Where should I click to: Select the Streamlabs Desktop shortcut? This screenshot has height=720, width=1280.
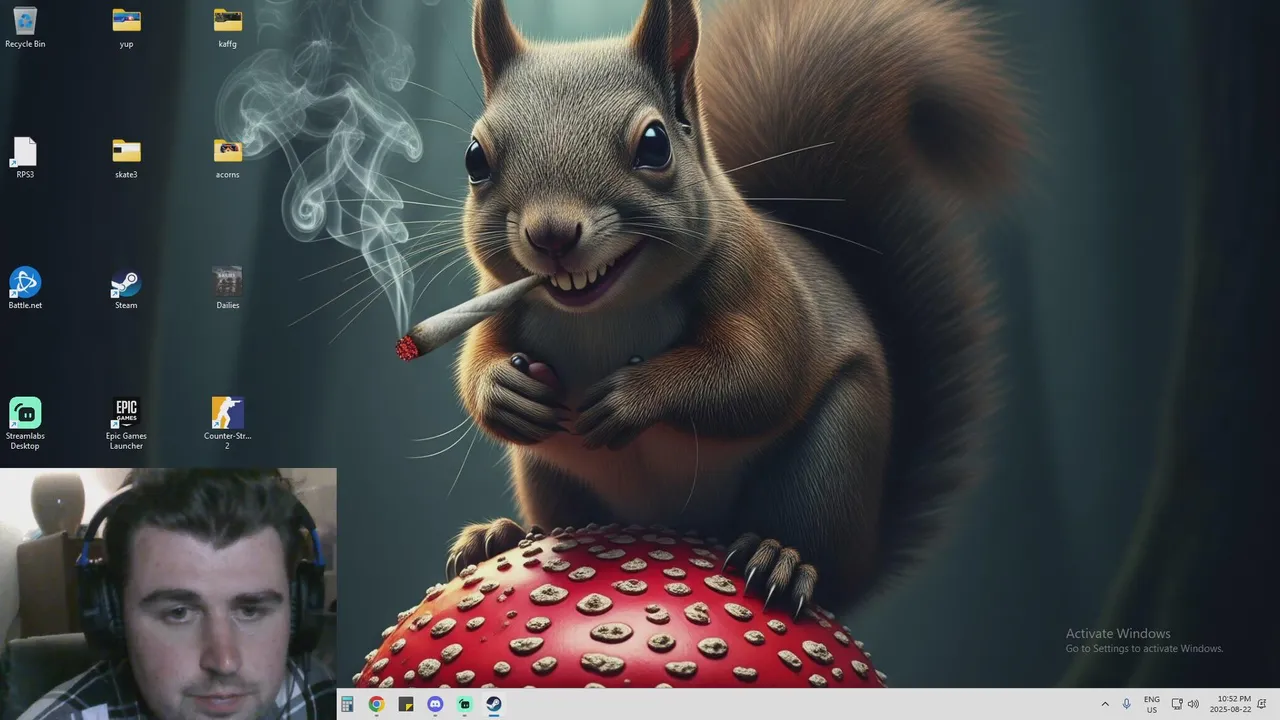(x=25, y=424)
